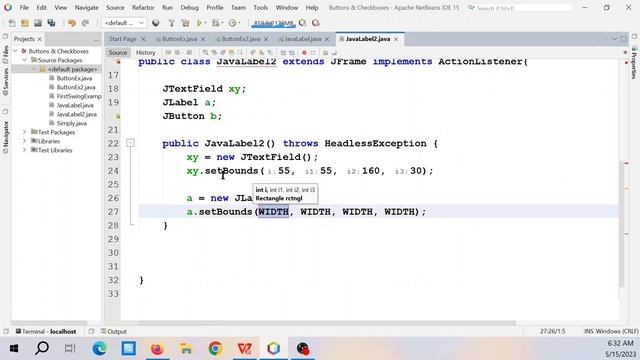Close the JavaLabel2.java tab
Screen dimensions: 640x360
tap(396, 39)
